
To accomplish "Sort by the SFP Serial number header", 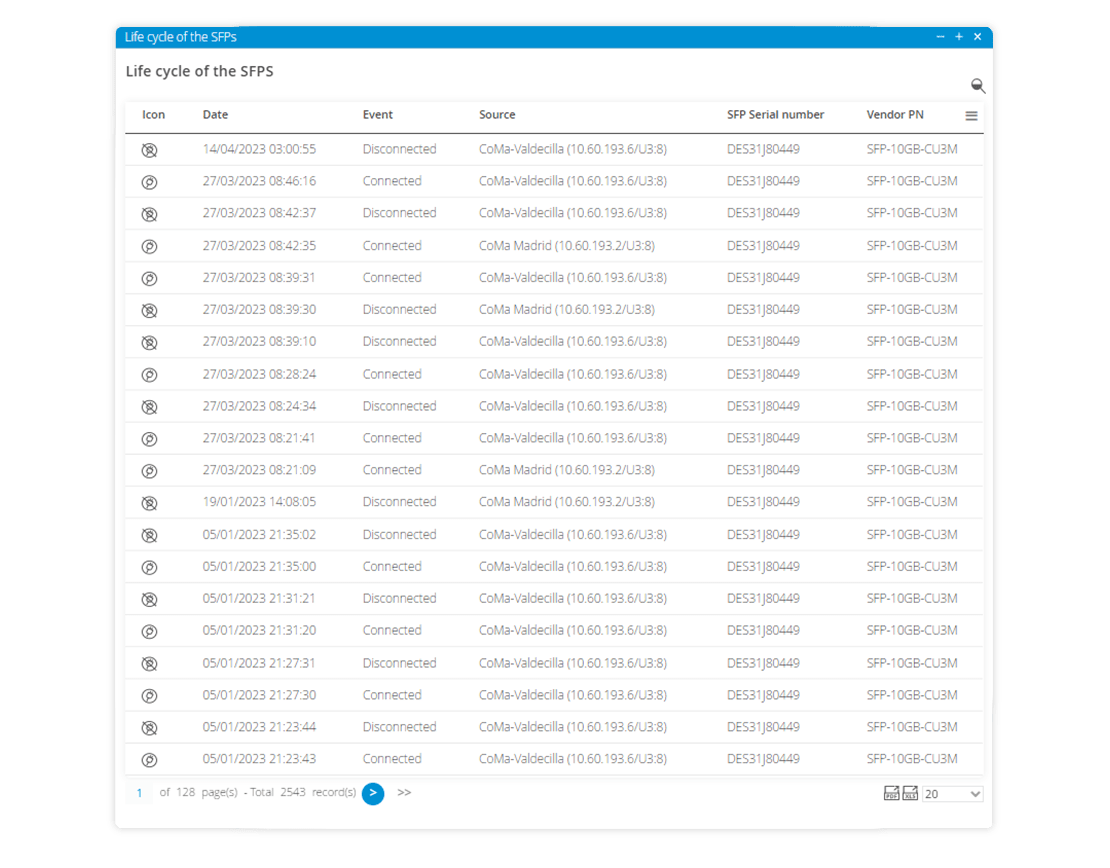I will click(775, 115).
